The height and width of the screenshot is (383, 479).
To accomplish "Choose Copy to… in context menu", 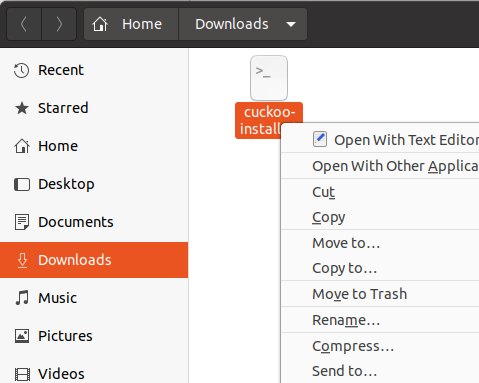I will click(x=380, y=268).
